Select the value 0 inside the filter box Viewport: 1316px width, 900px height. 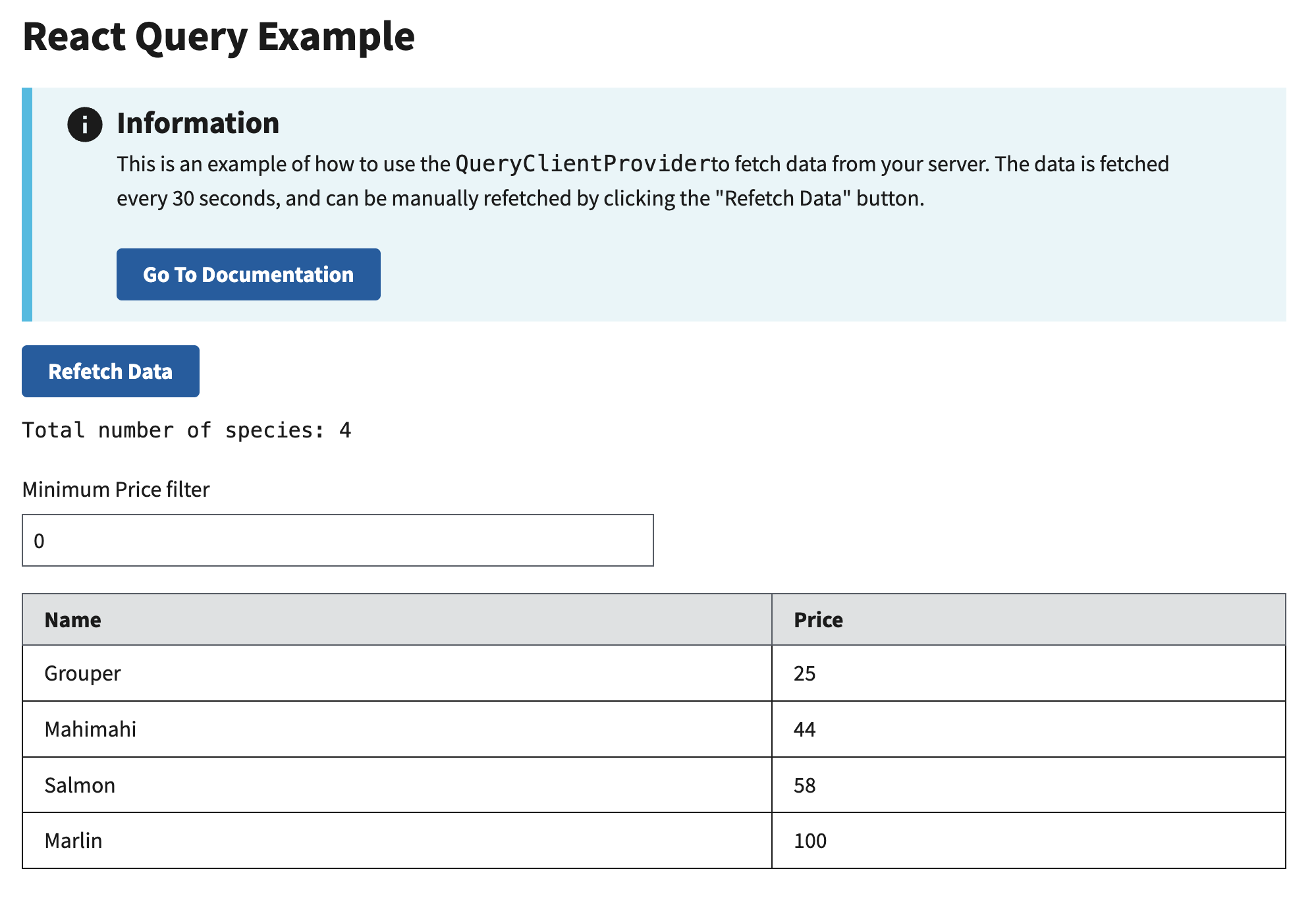coord(39,540)
